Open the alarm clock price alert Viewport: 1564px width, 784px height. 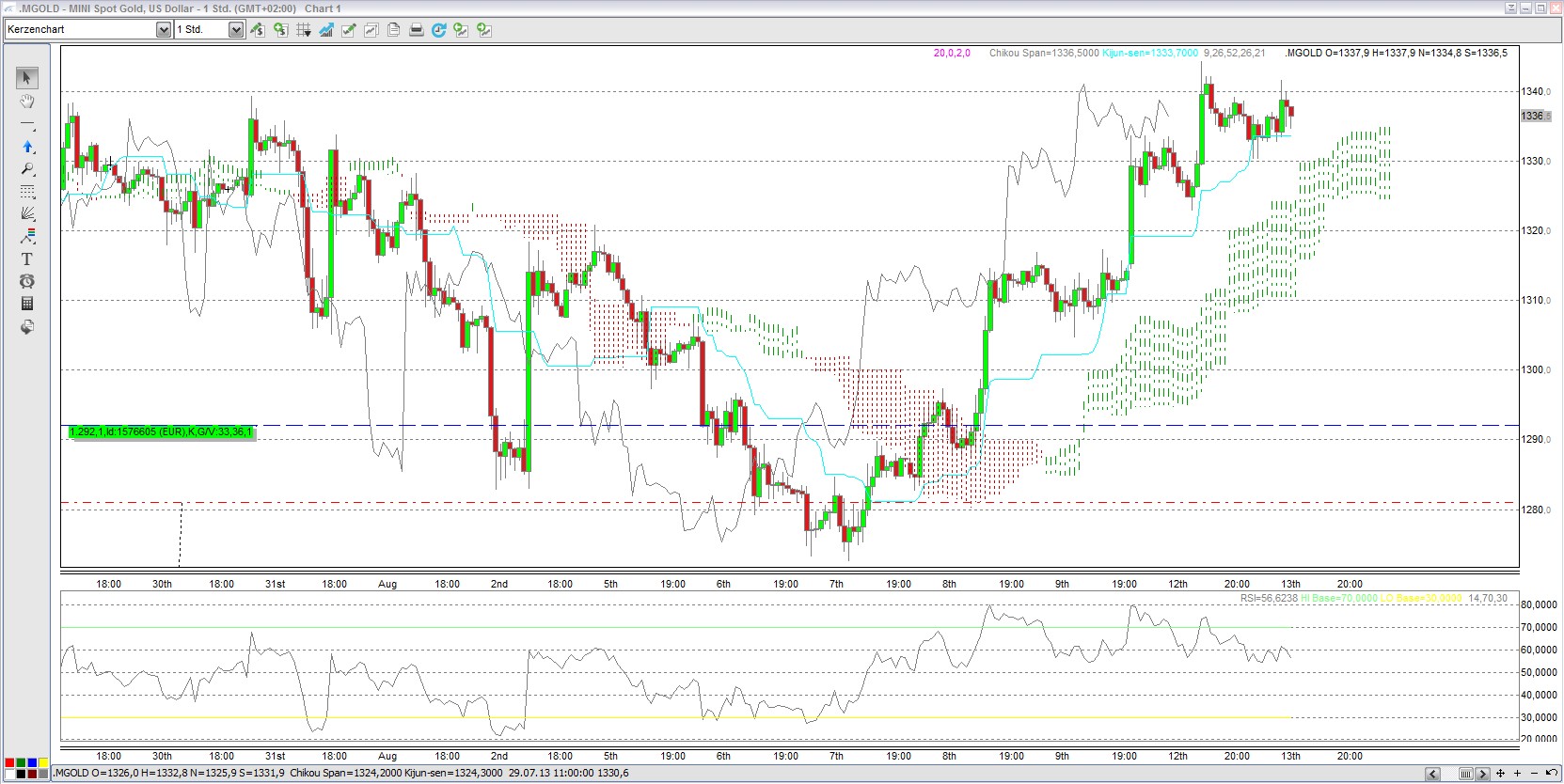pos(27,281)
